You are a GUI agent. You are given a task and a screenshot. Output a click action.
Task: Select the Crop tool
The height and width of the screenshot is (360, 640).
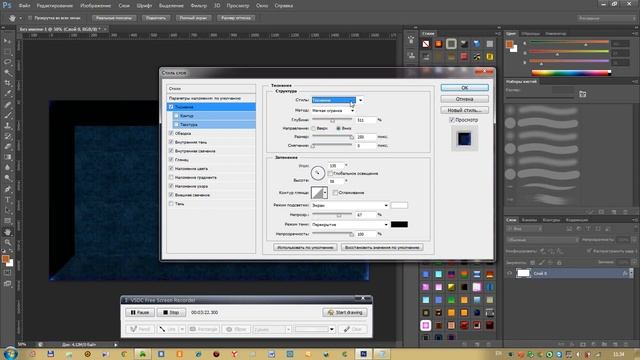[x=7, y=83]
